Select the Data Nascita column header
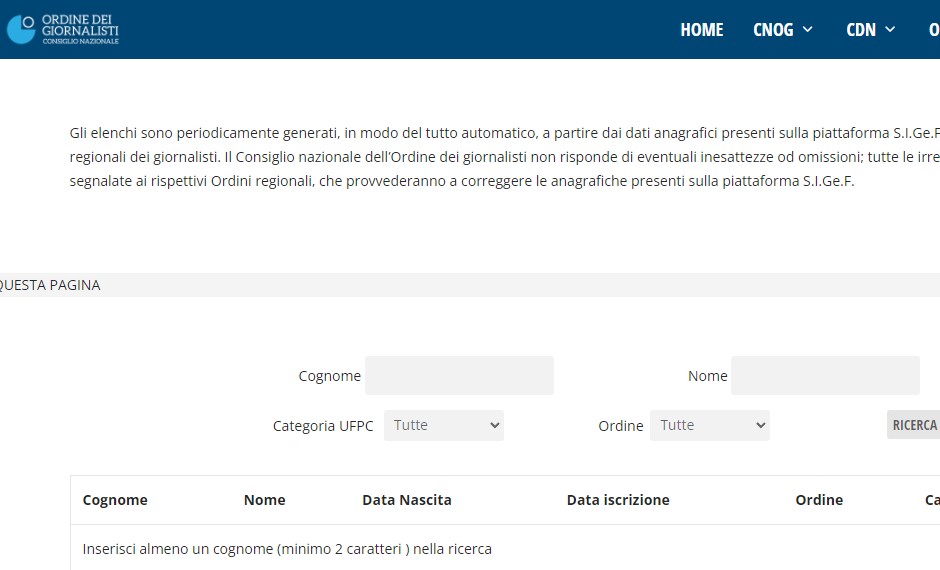 (406, 500)
